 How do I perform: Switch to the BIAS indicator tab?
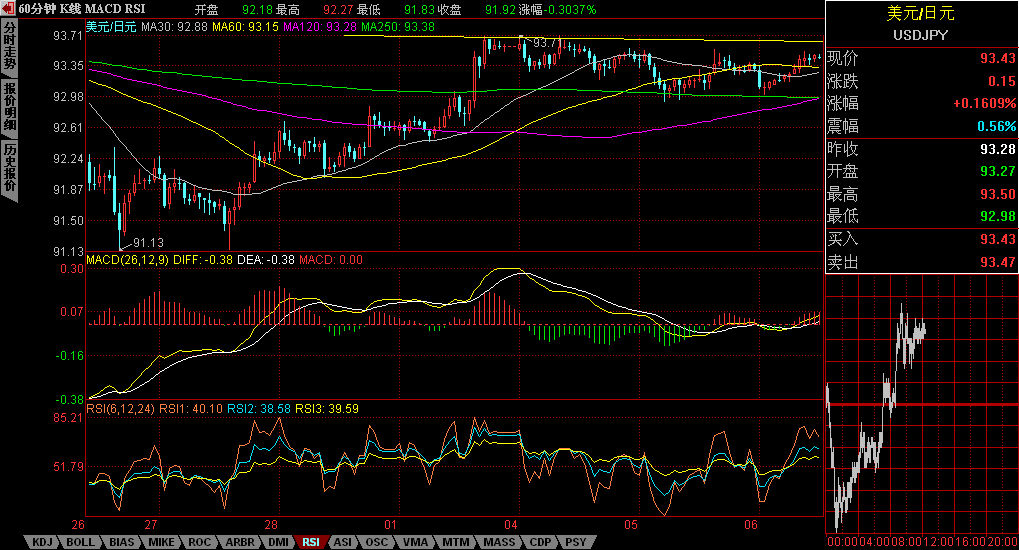(122, 542)
